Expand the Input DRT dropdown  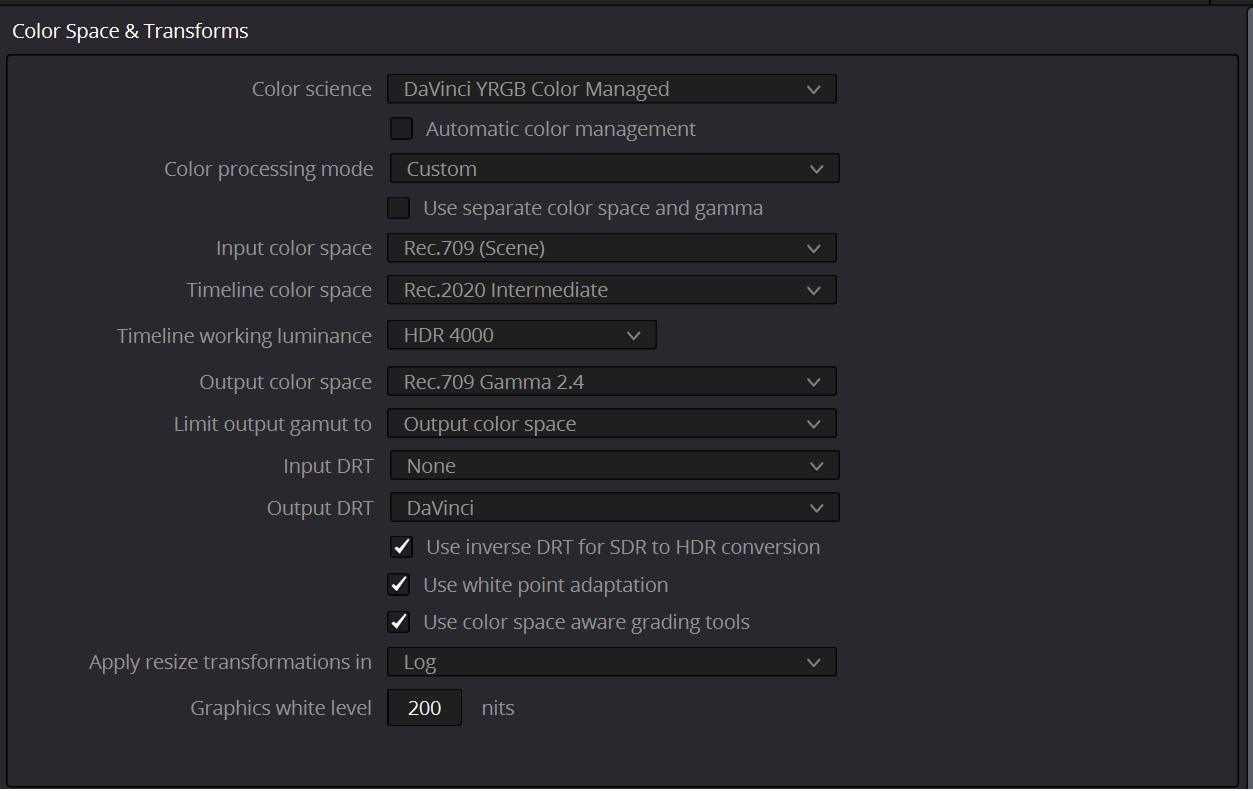click(614, 466)
